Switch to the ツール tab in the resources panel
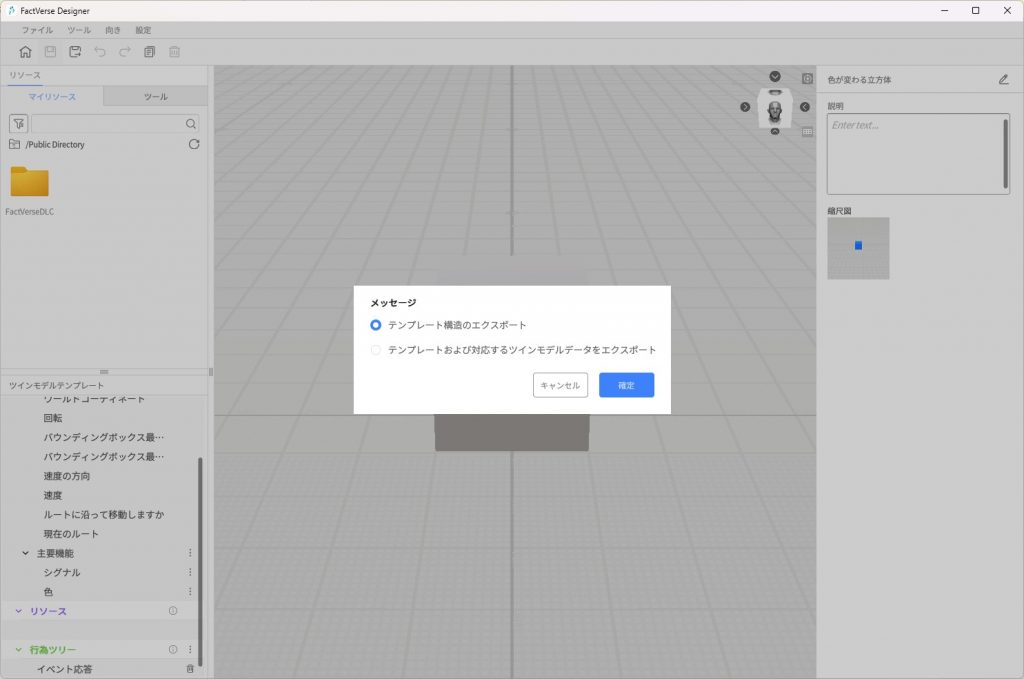This screenshot has height=679, width=1024. click(155, 97)
